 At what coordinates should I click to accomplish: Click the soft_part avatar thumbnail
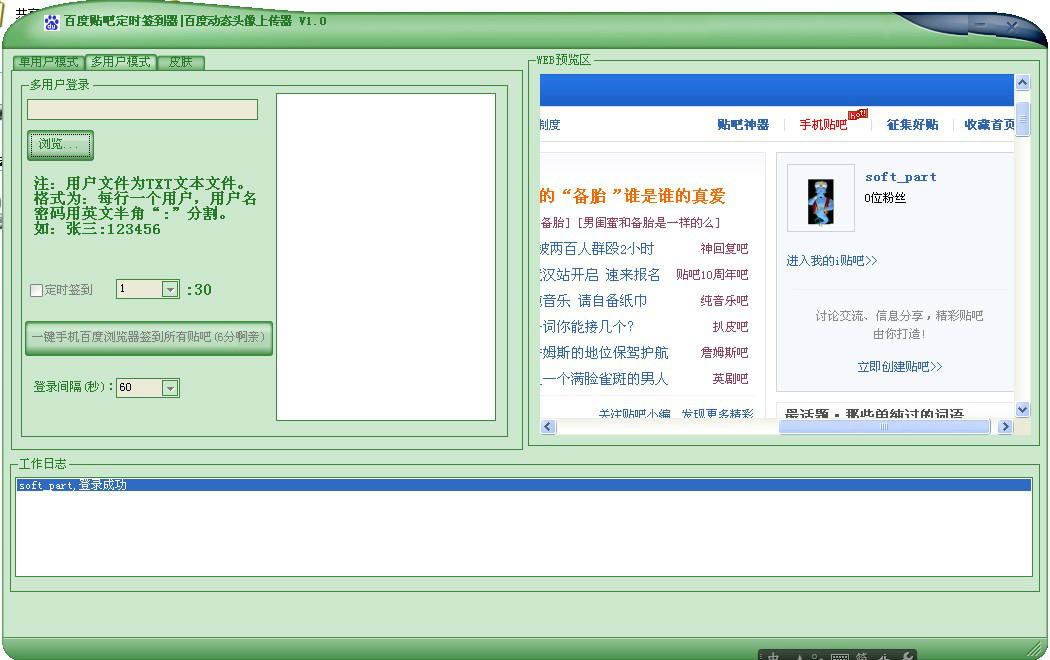(821, 198)
